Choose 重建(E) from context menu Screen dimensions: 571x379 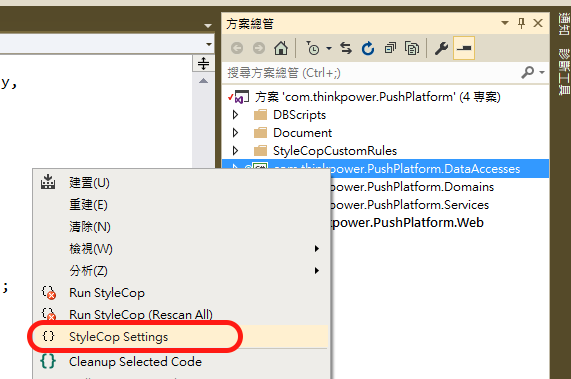click(181, 205)
